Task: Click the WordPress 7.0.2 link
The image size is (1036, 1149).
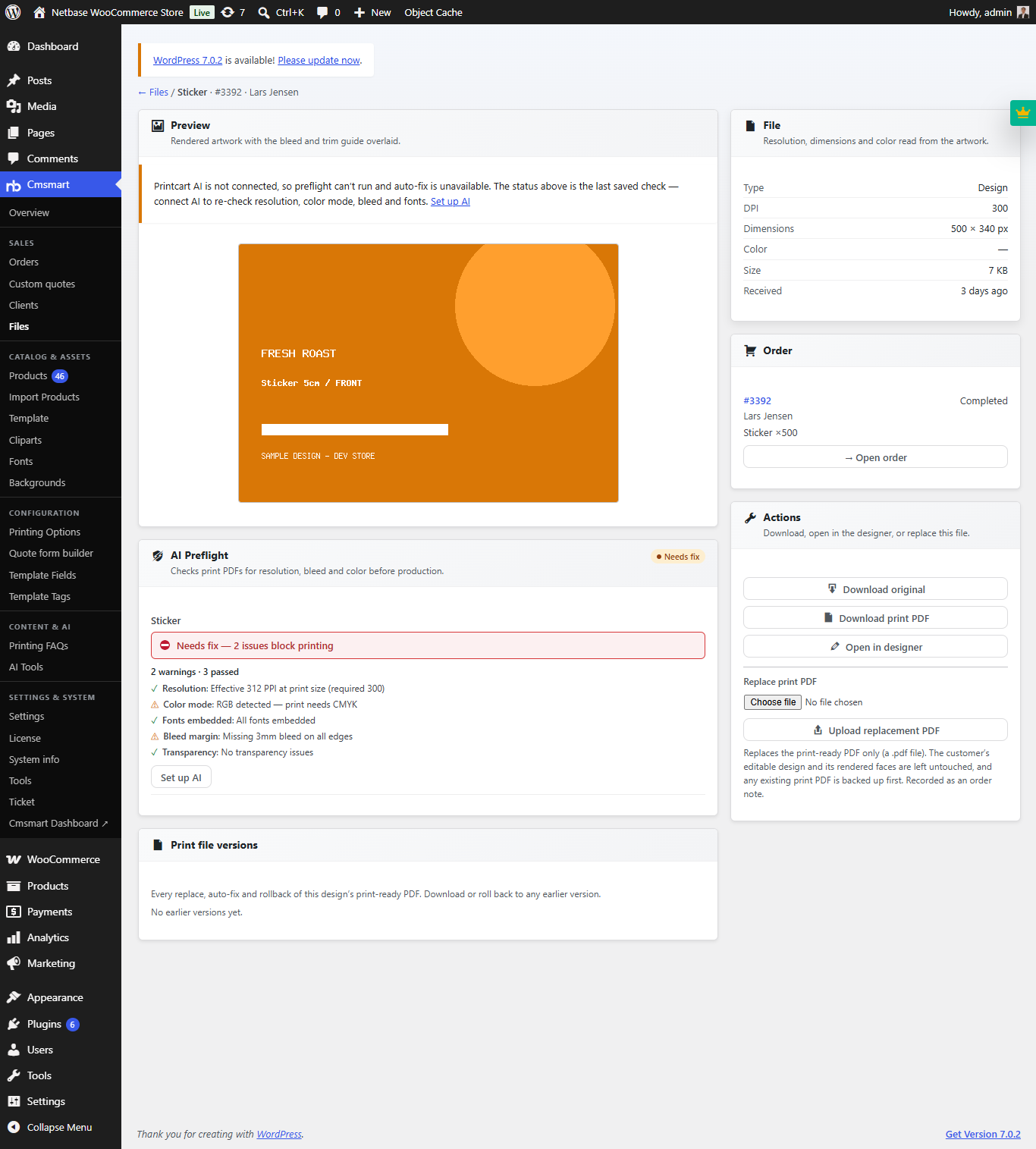Action: pos(187,60)
